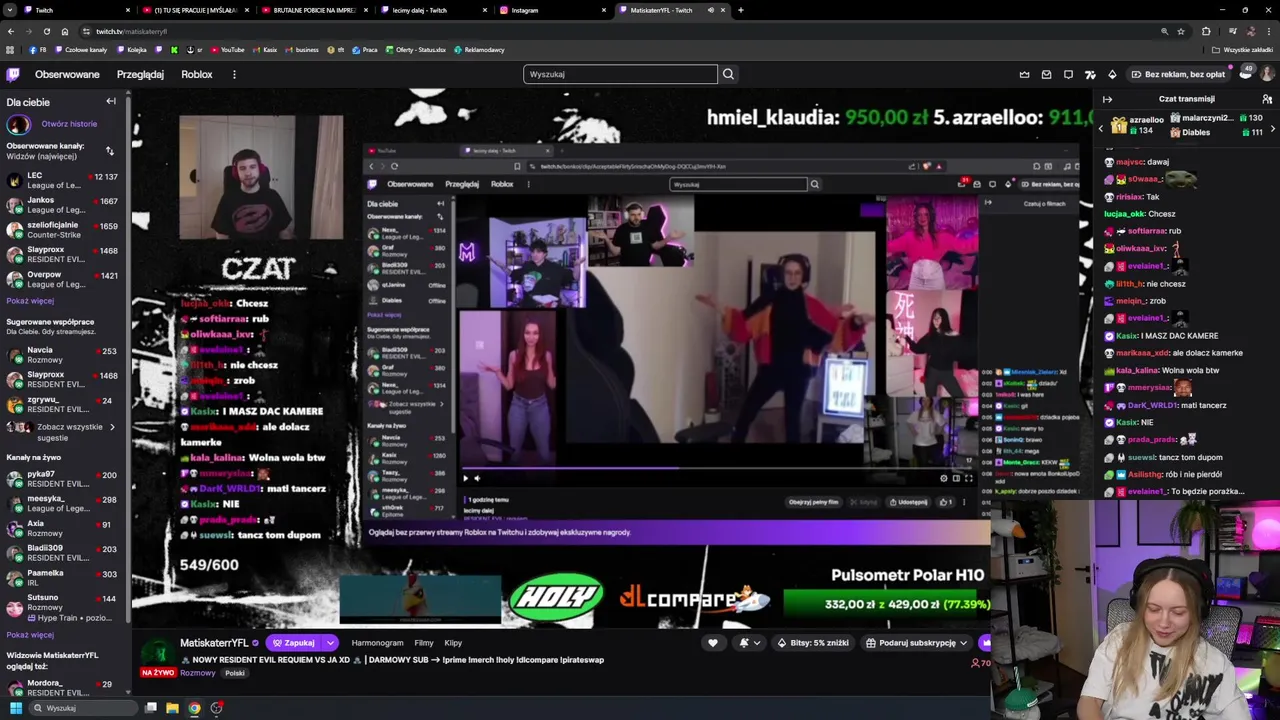
Task: Open the whispers chat bubble icon
Action: [1068, 74]
